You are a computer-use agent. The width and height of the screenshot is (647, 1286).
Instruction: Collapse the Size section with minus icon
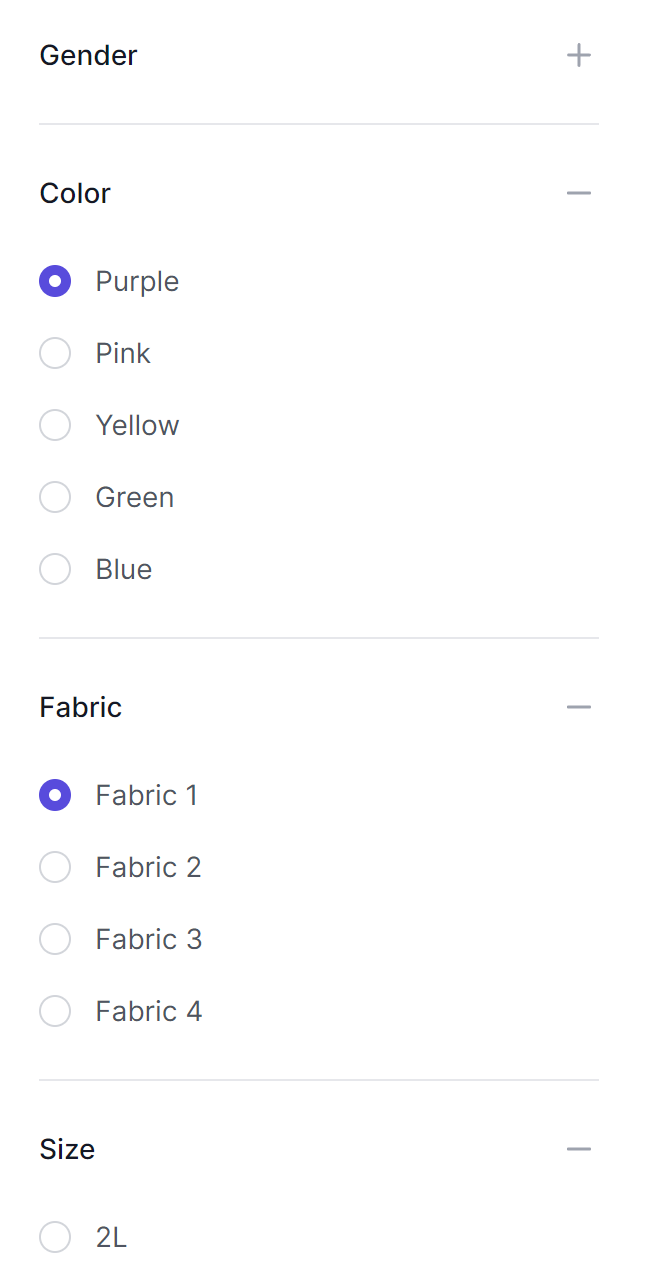pos(578,1149)
